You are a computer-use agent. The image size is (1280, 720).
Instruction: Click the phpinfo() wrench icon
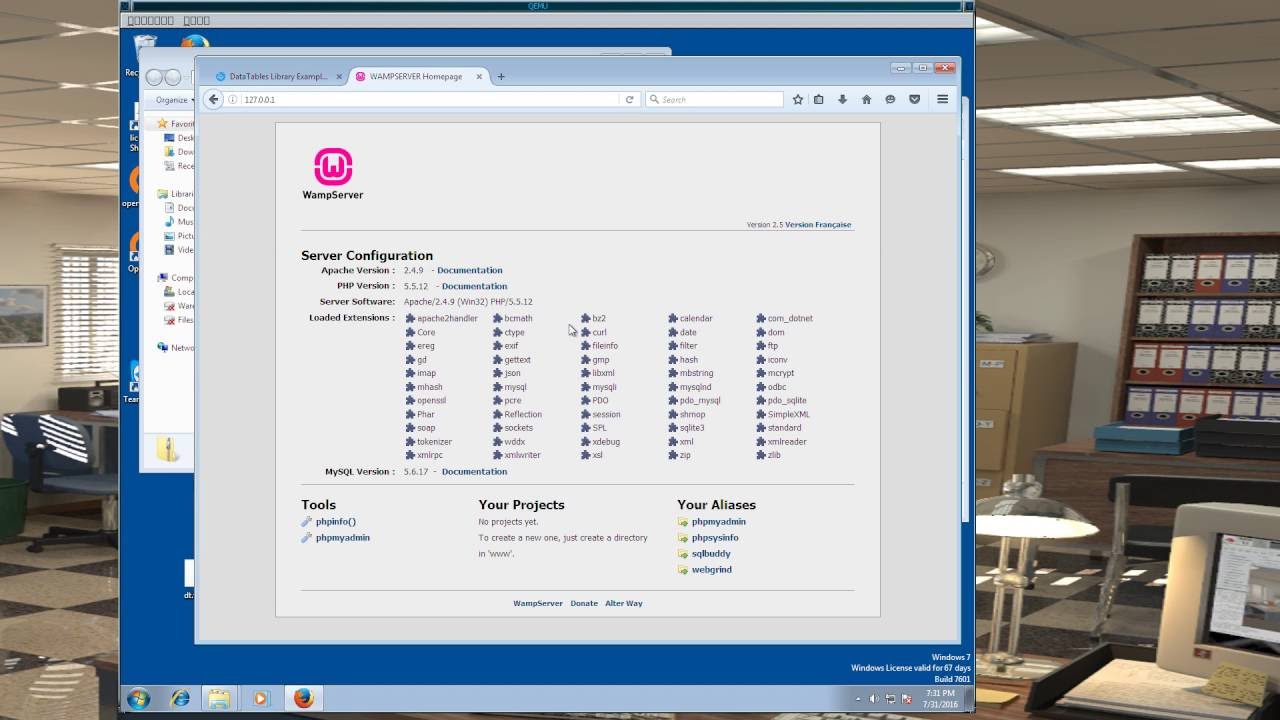click(x=307, y=522)
